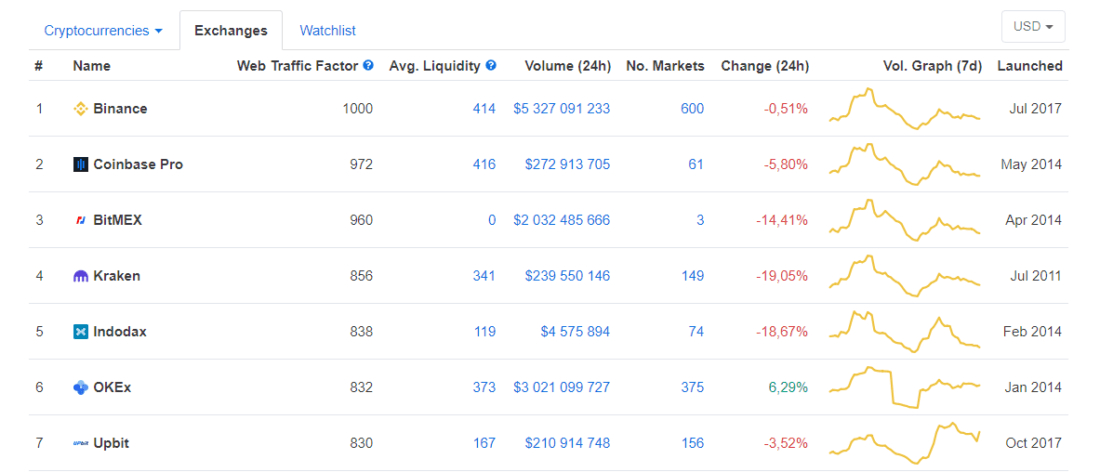Image resolution: width=1100 pixels, height=472 pixels.
Task: Open the USD currency selector
Action: point(1033,27)
